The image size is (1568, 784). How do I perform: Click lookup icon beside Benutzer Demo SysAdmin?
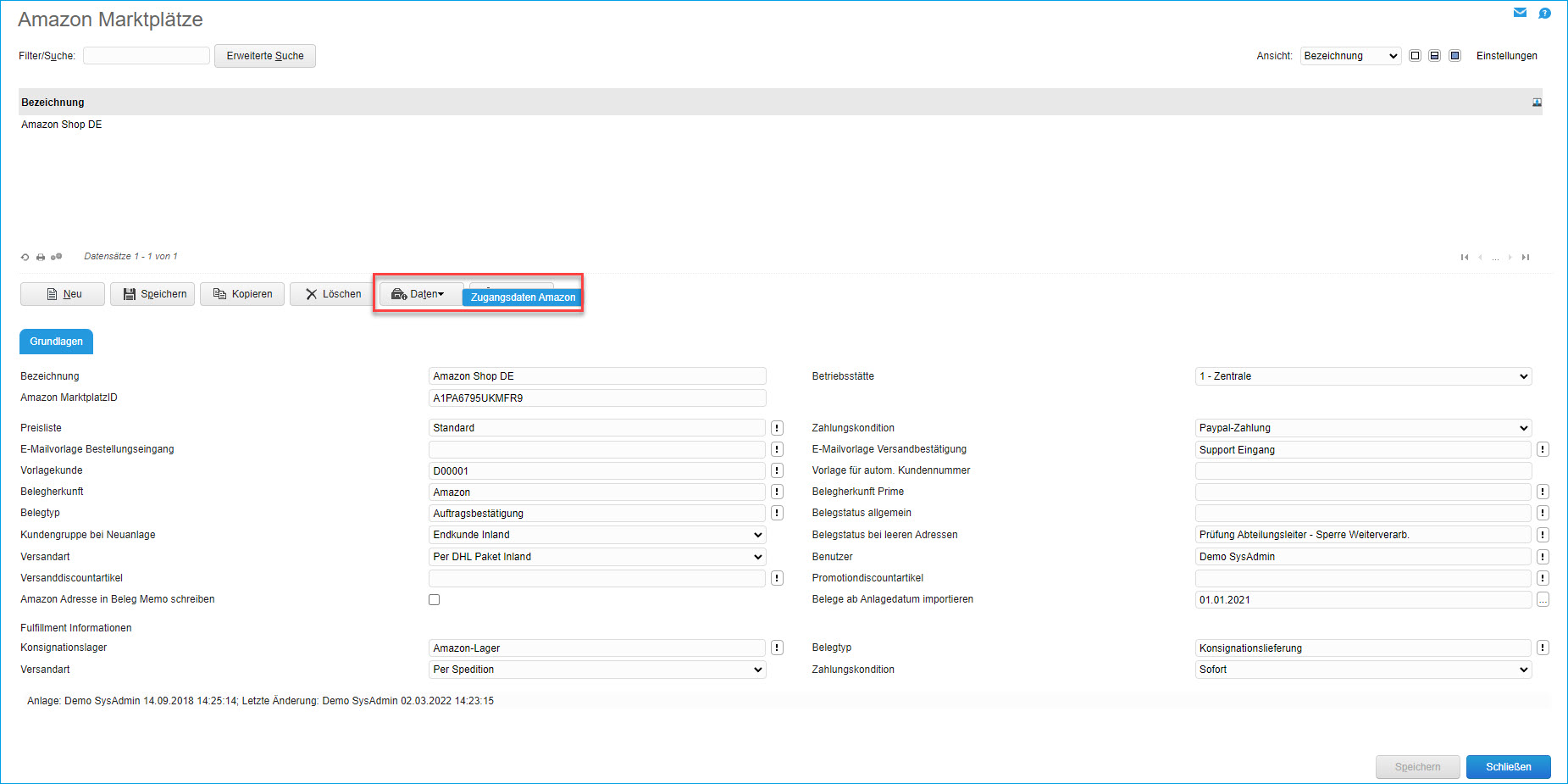tap(1543, 557)
